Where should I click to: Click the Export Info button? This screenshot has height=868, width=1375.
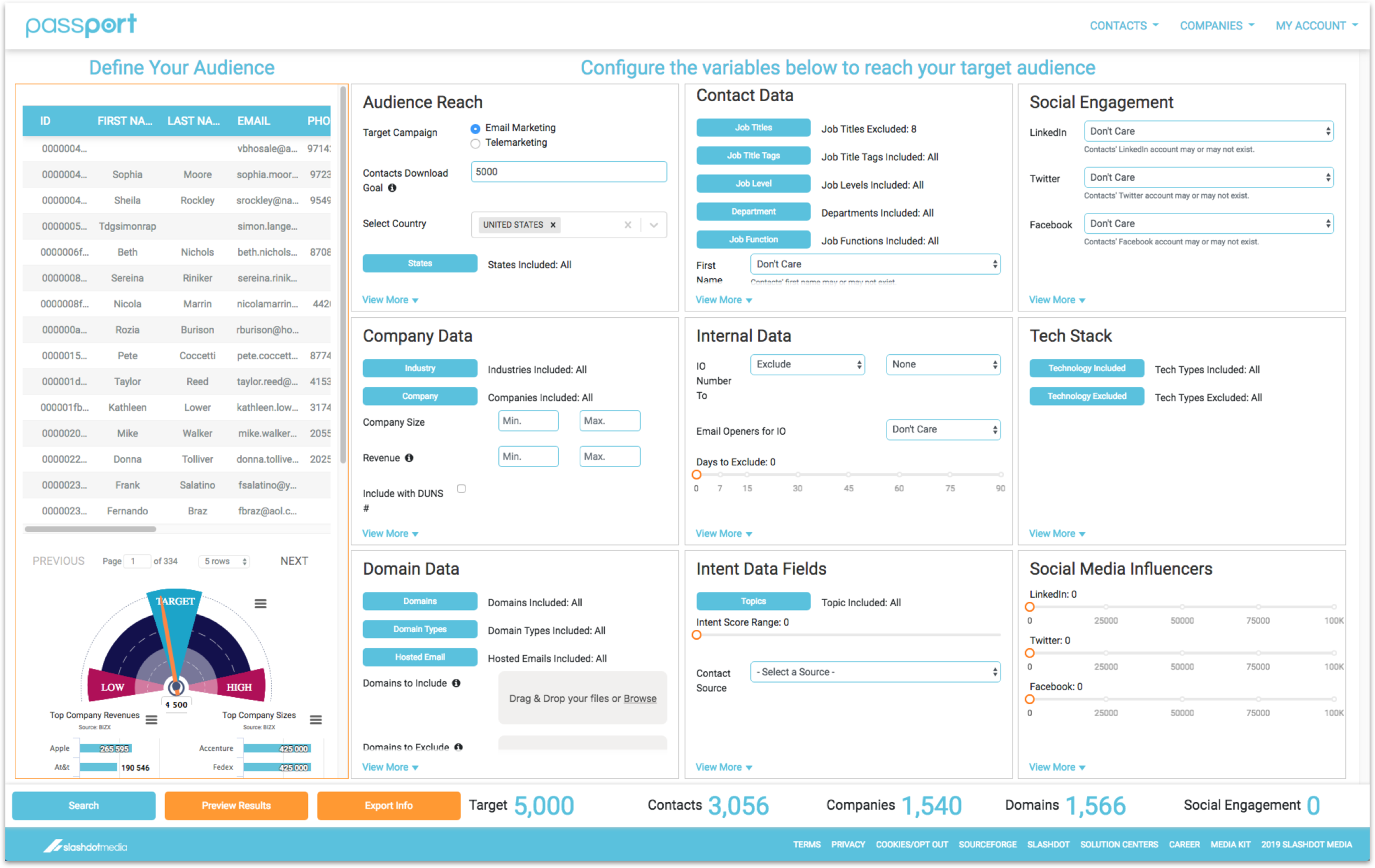point(388,805)
